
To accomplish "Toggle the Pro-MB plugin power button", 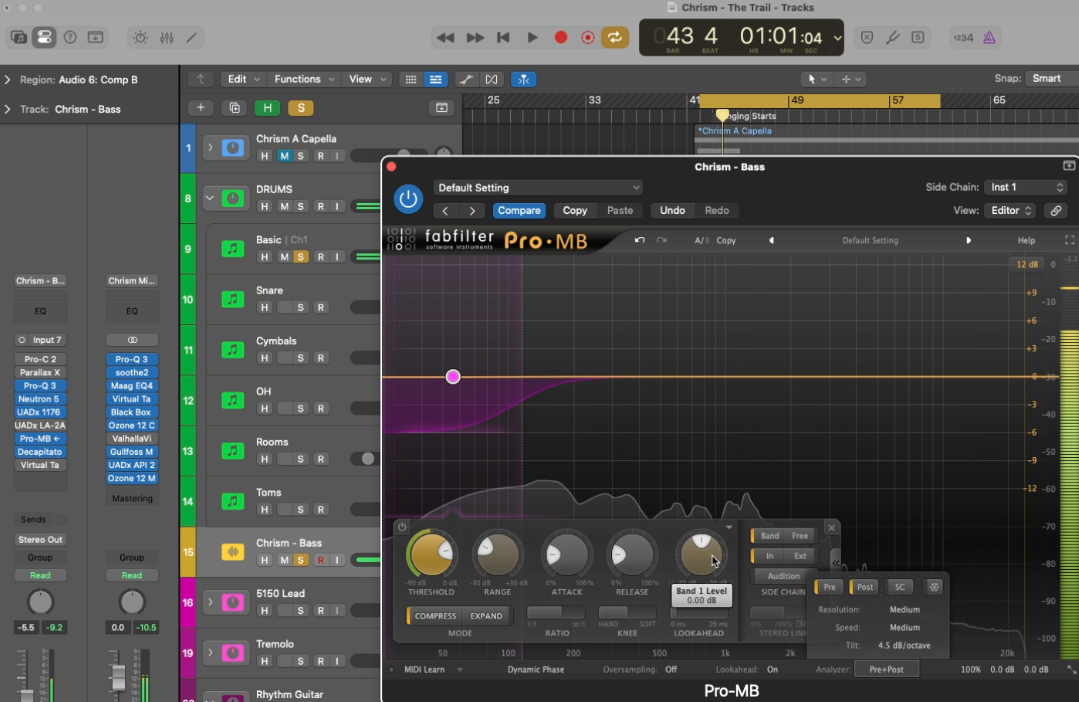I will [x=408, y=198].
